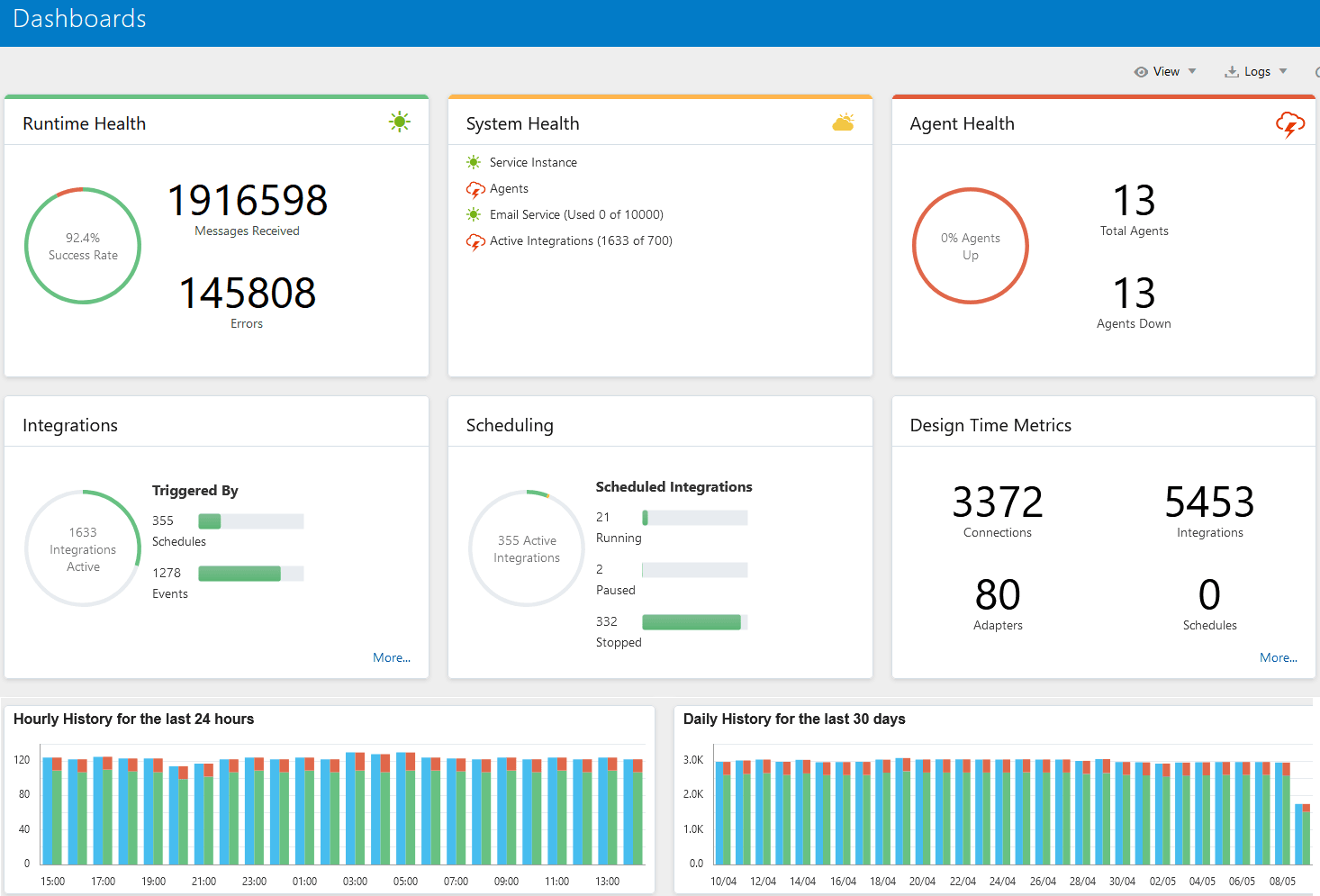Click the sun icon beside Service Instance
1320x896 pixels.
(x=474, y=162)
